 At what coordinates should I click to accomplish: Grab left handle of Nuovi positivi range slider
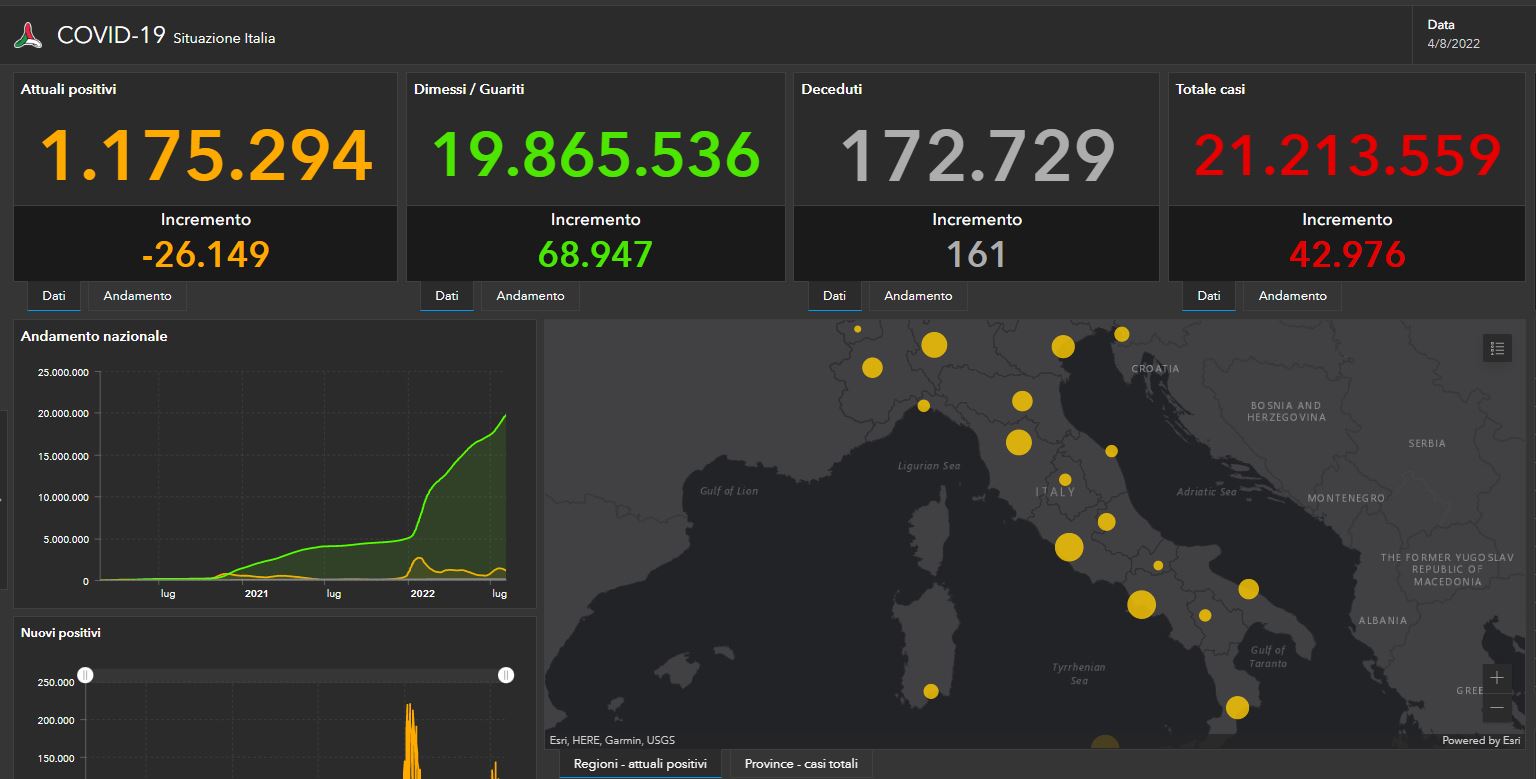[86, 675]
